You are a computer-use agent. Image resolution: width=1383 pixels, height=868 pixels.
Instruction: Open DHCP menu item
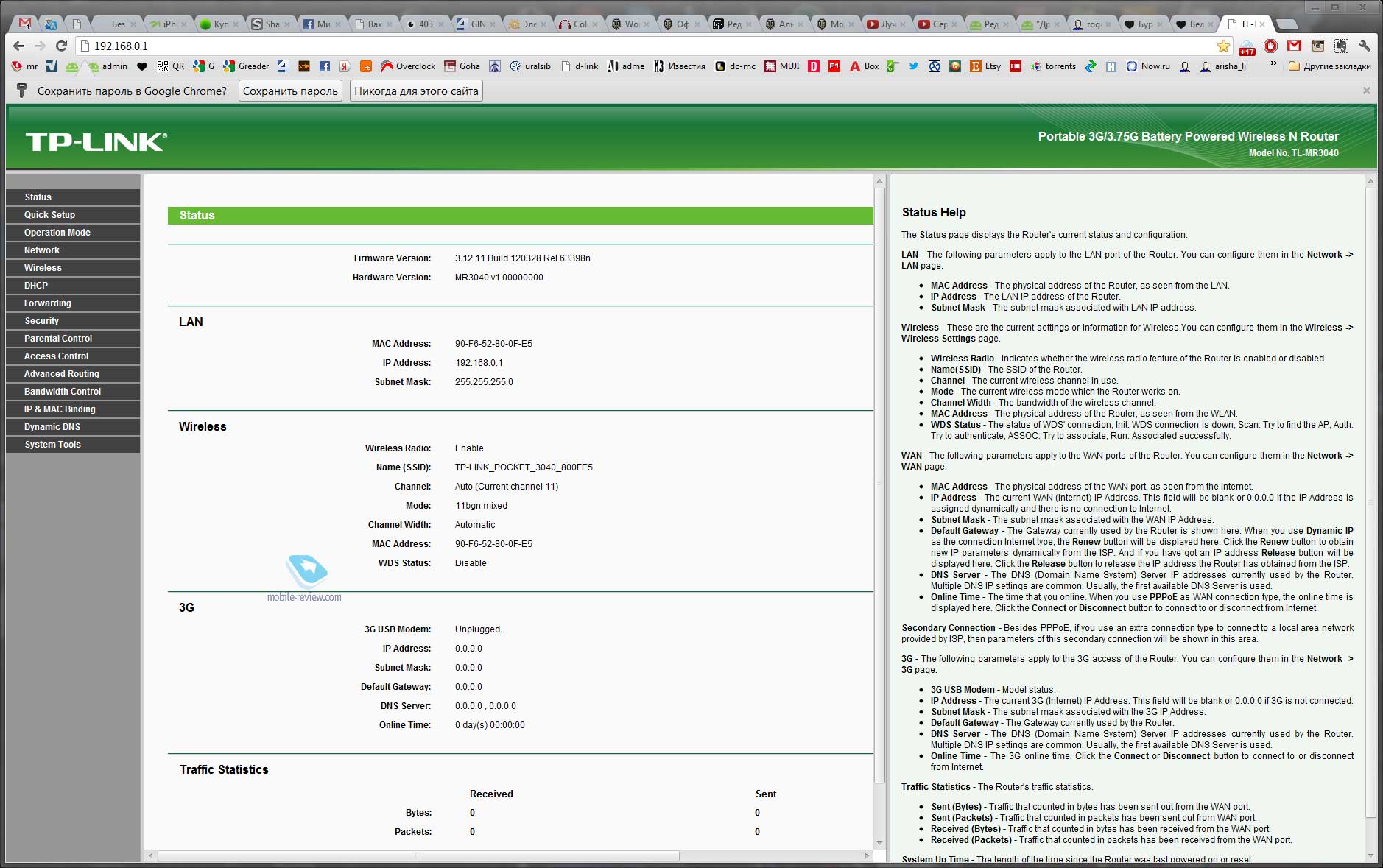73,286
